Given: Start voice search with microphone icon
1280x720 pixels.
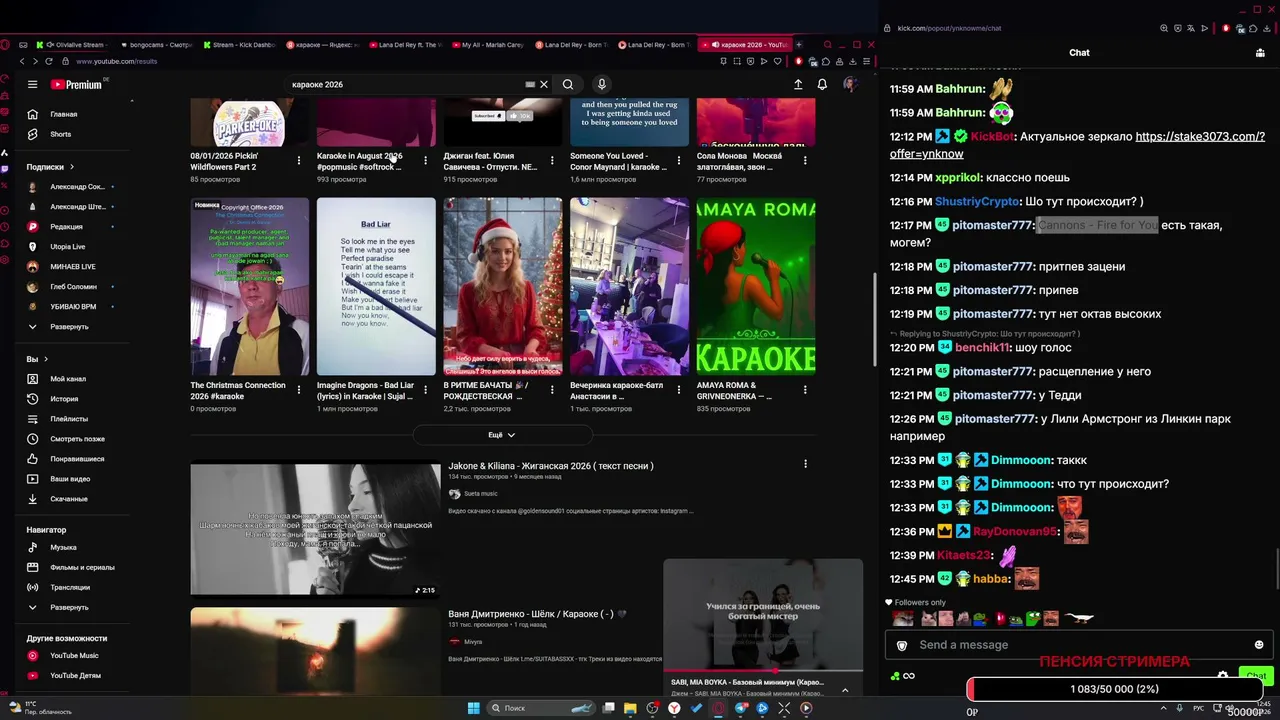Looking at the screenshot, I should coord(601,84).
